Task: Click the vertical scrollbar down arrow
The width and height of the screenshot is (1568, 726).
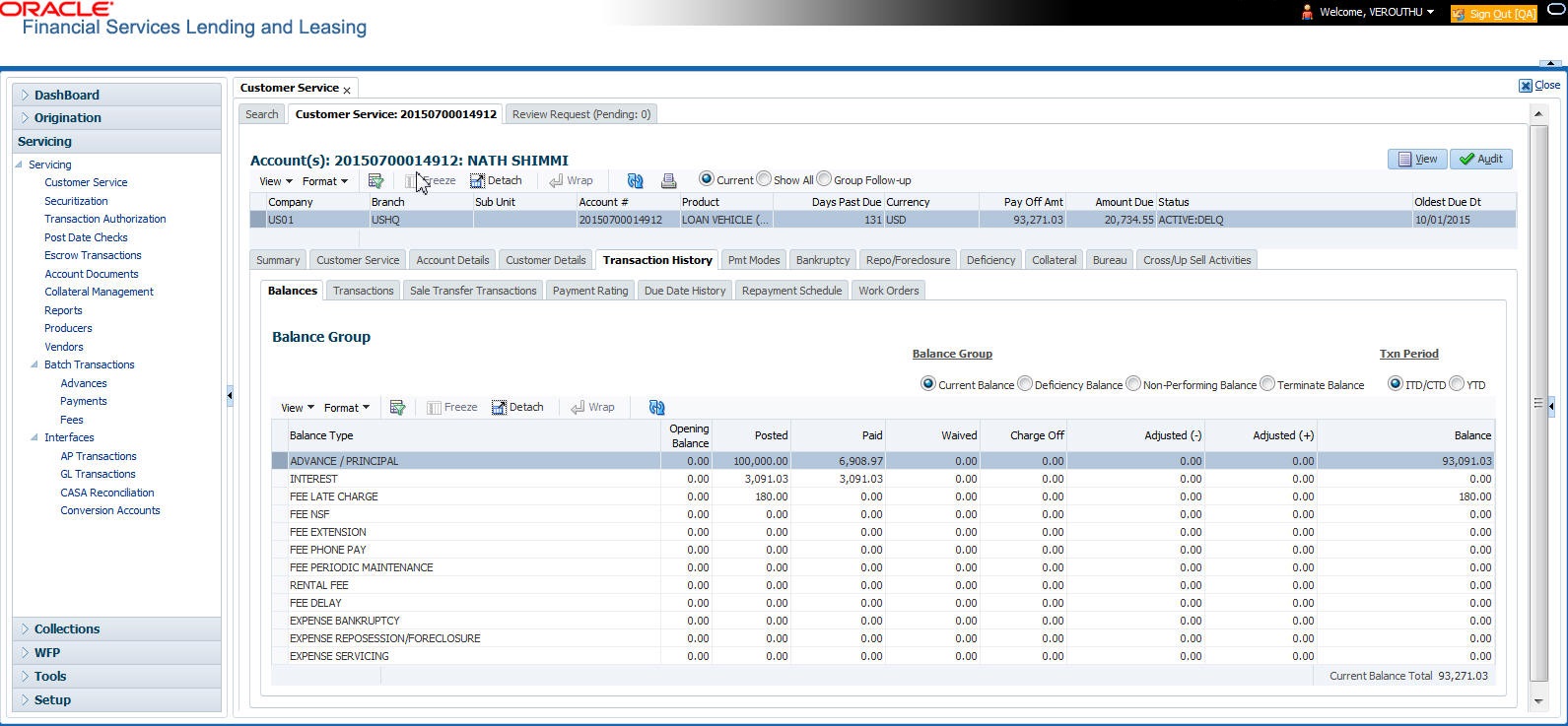Action: (x=1538, y=701)
